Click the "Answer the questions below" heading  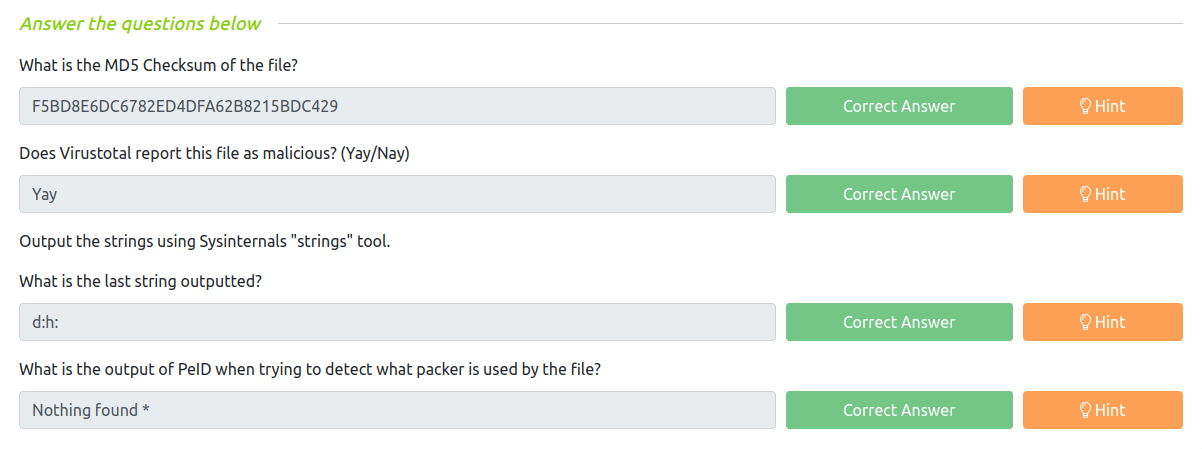tap(140, 23)
